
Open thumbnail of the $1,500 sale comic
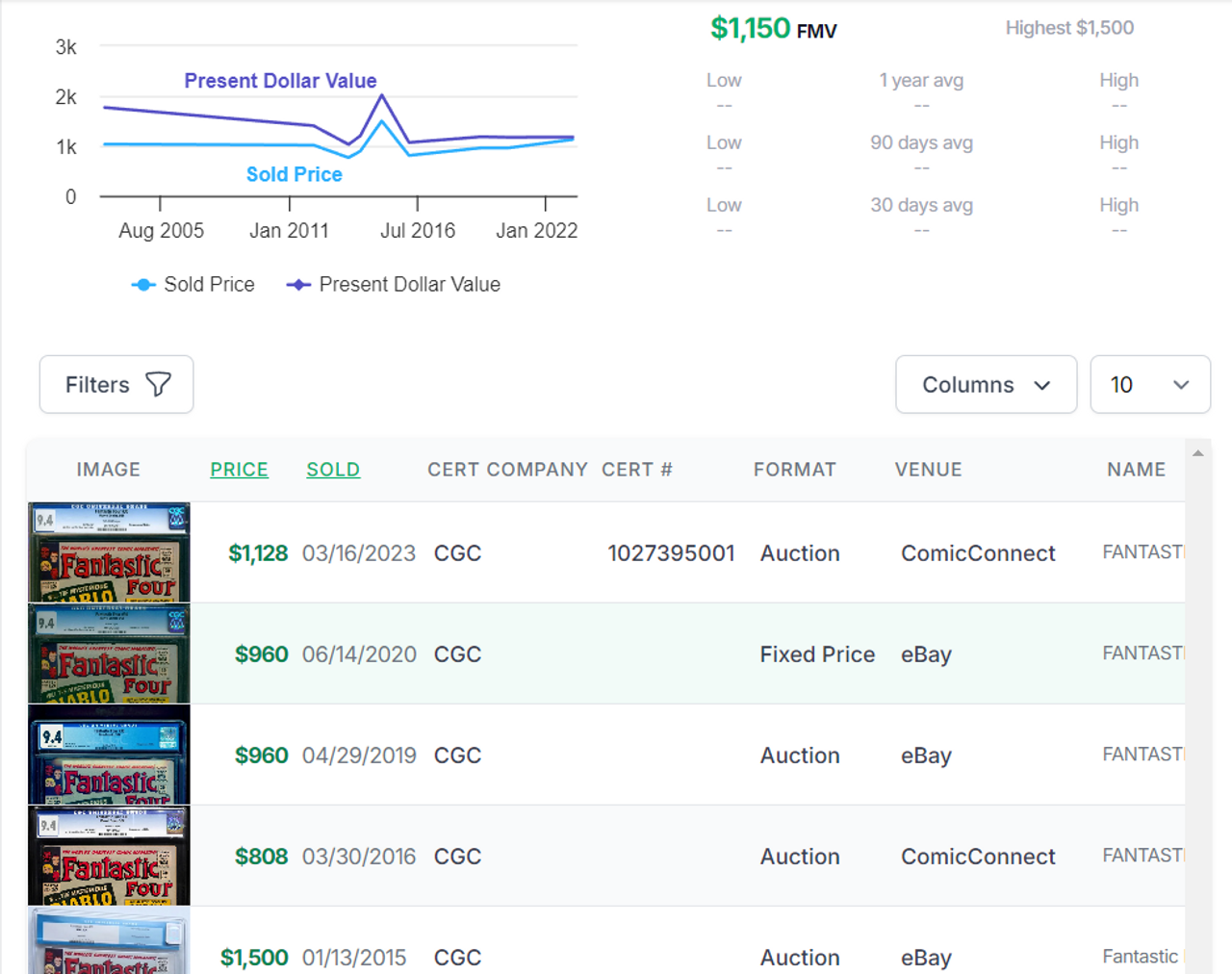pos(109,940)
